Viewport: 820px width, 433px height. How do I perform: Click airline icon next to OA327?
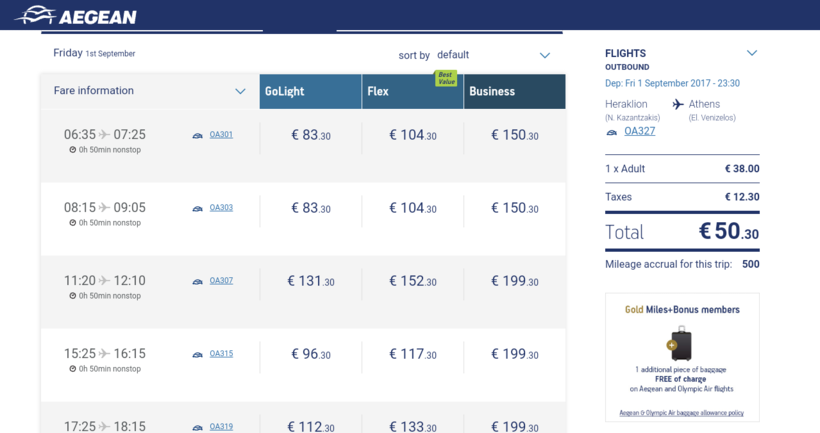pos(612,132)
